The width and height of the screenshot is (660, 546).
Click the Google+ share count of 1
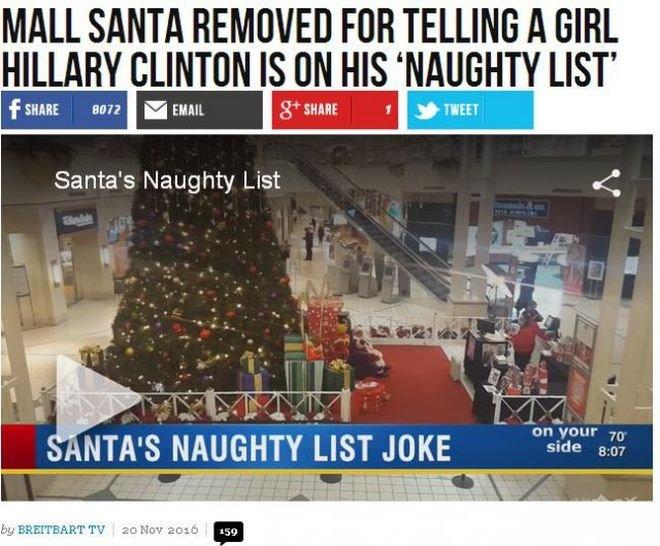[x=388, y=110]
